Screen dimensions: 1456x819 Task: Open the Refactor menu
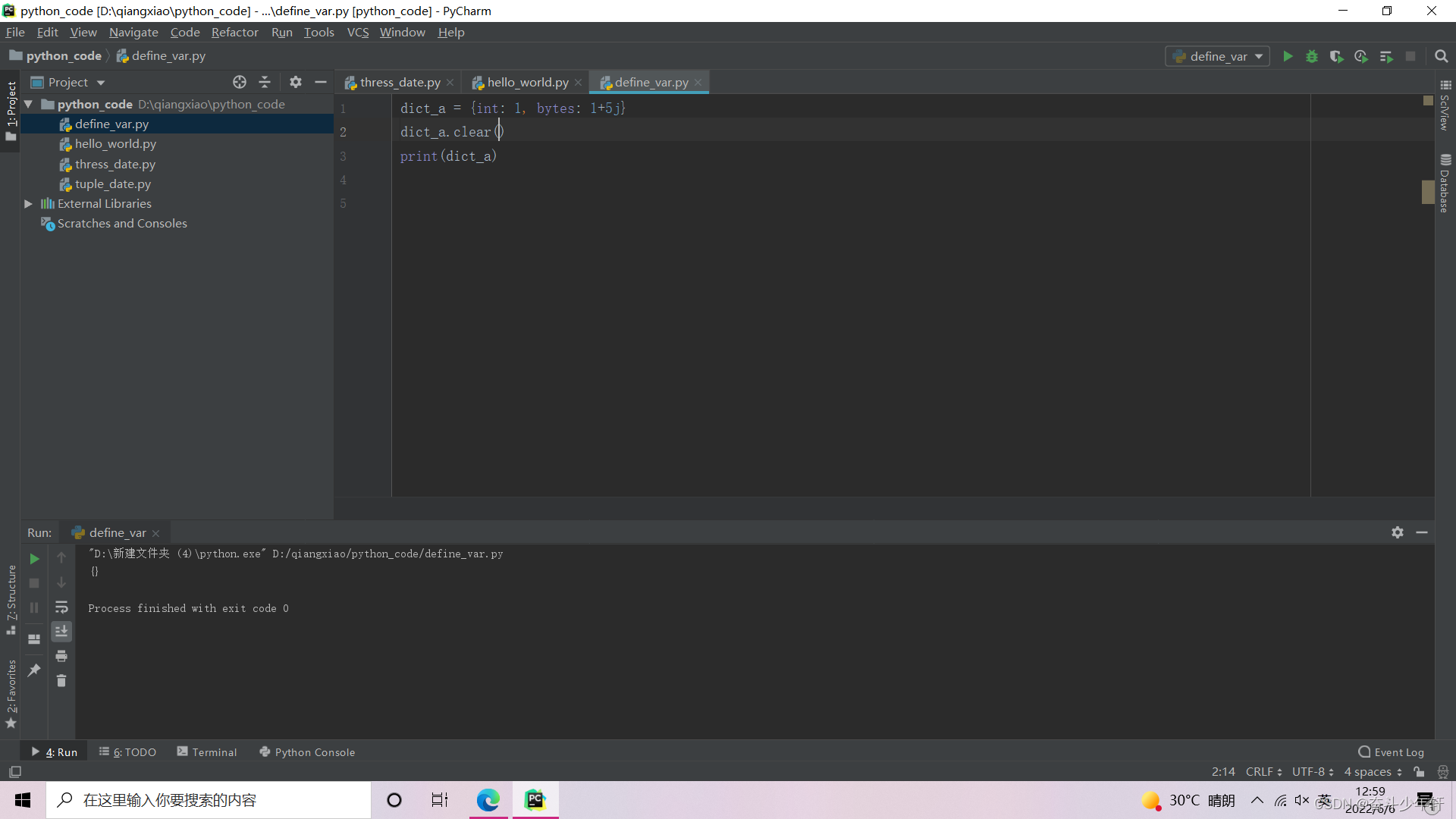[234, 32]
